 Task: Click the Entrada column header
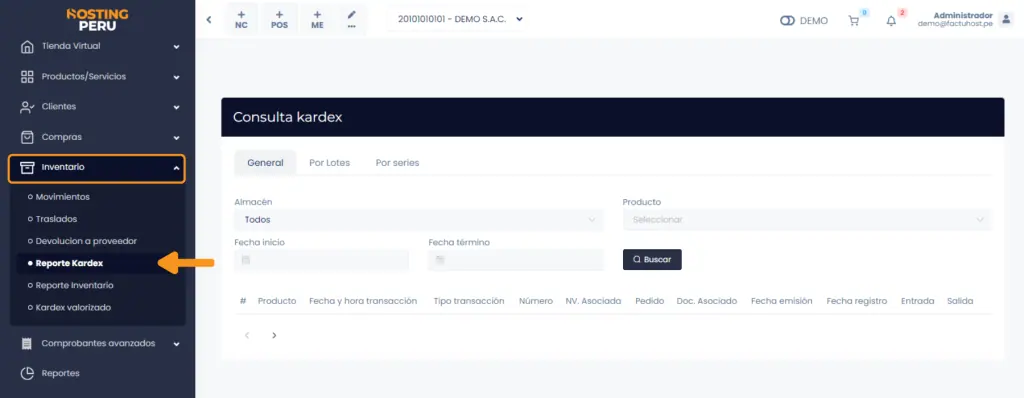coord(918,301)
